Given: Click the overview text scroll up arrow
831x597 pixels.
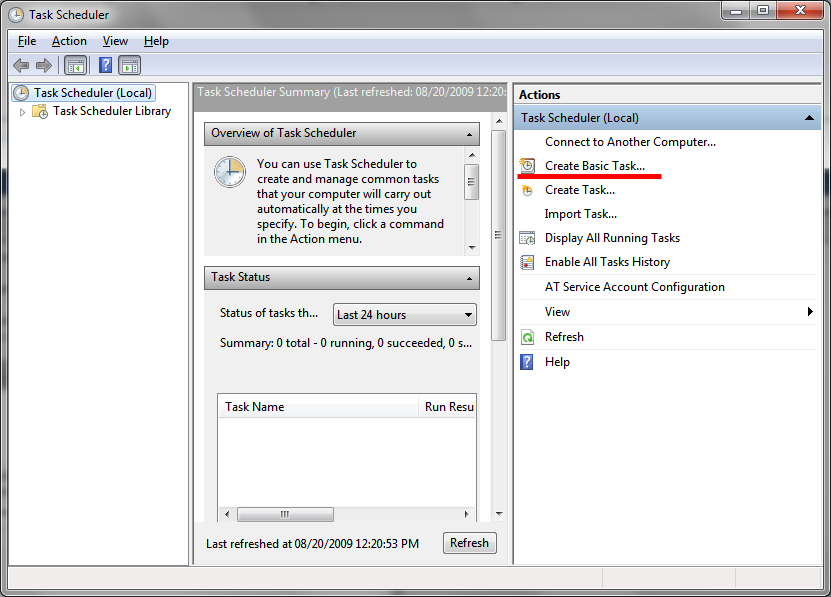Looking at the screenshot, I should click(x=472, y=155).
